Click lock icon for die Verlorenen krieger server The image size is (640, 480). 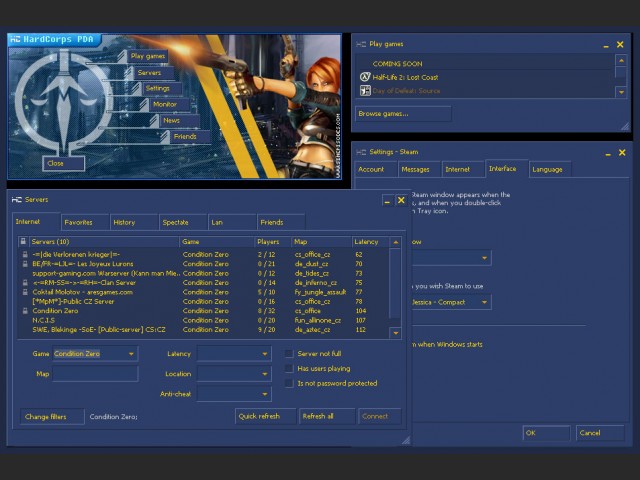pyautogui.click(x=25, y=254)
